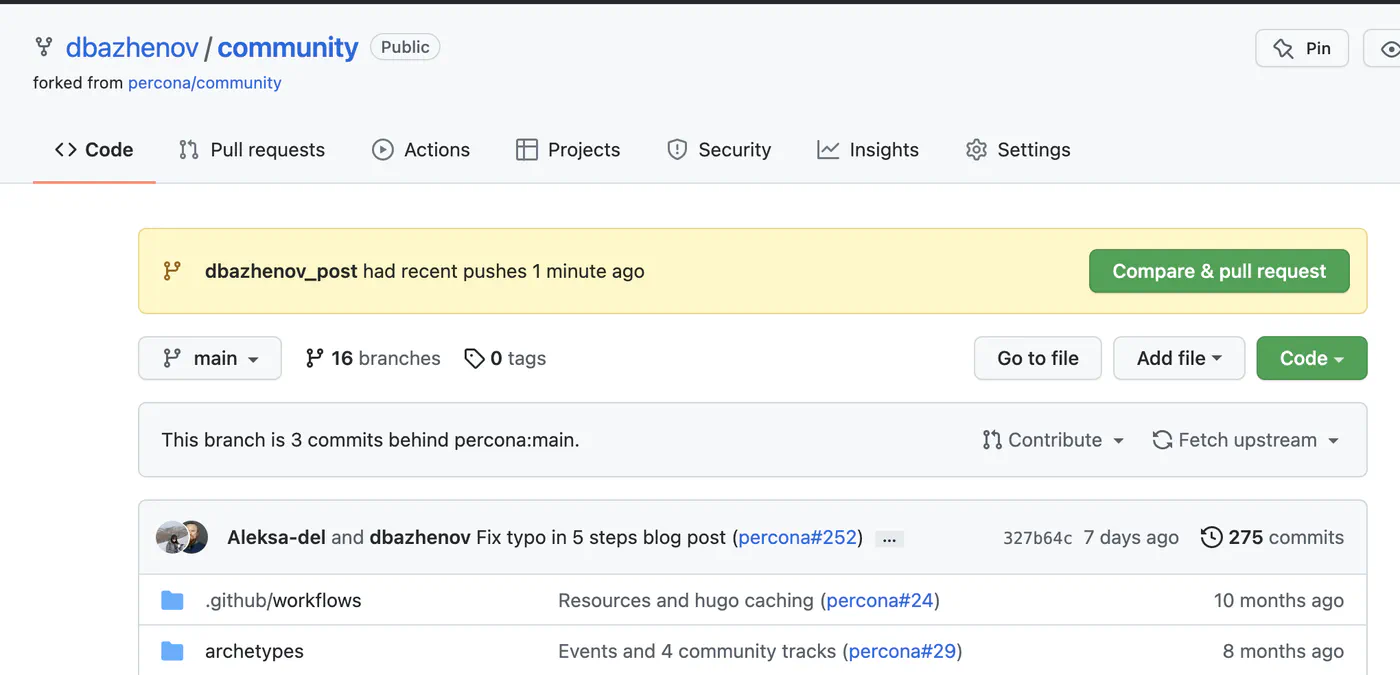Viewport: 1400px width, 675px height.
Task: Expand the Fetch upstream dropdown
Action: pyautogui.click(x=1245, y=440)
